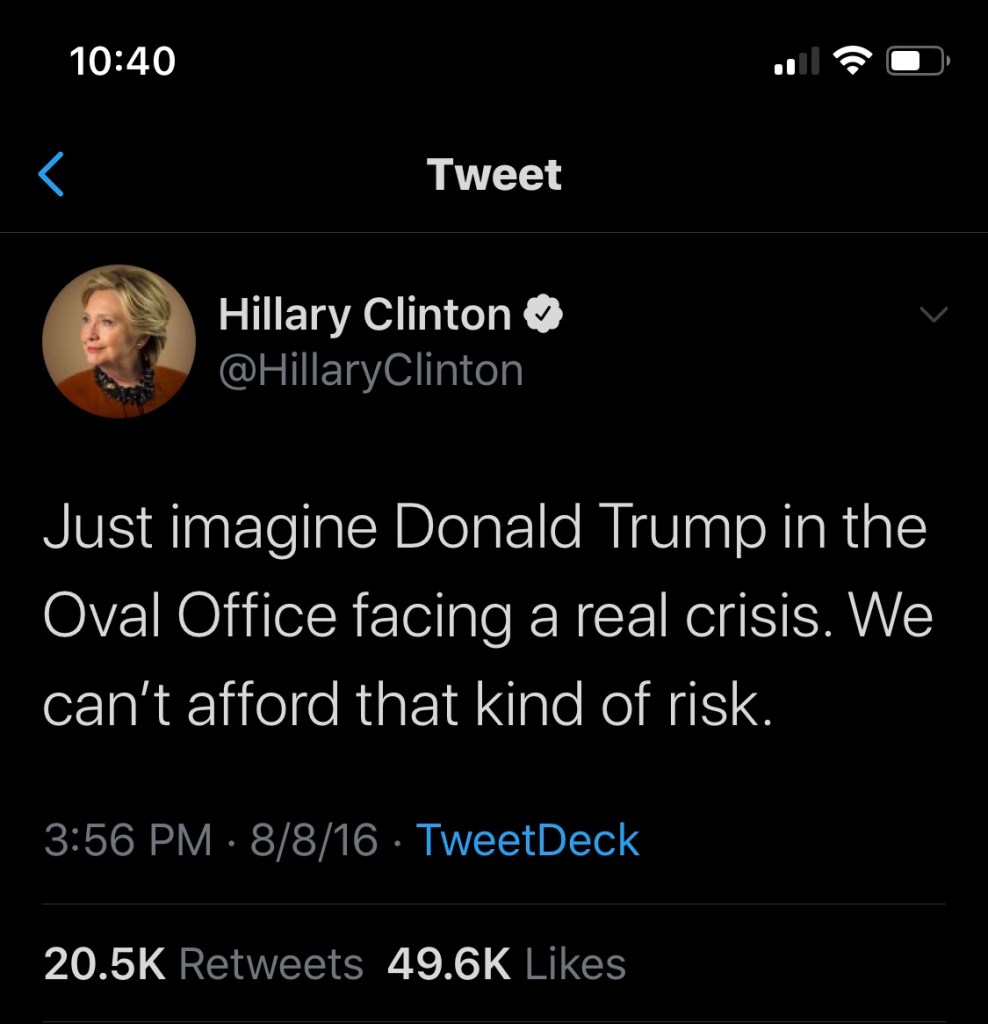Click the 8/8/16 tweet date
This screenshot has height=1024, width=988.
point(314,839)
